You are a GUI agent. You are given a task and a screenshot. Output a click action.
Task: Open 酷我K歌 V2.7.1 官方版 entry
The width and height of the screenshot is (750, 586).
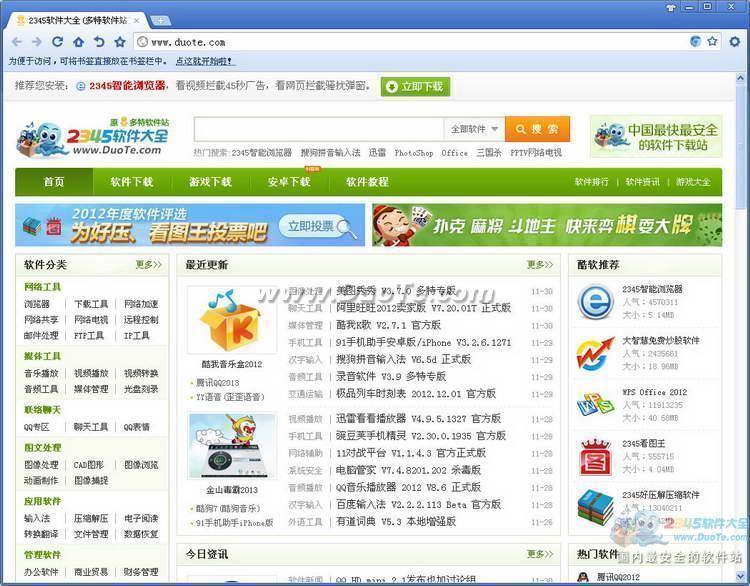coord(388,325)
